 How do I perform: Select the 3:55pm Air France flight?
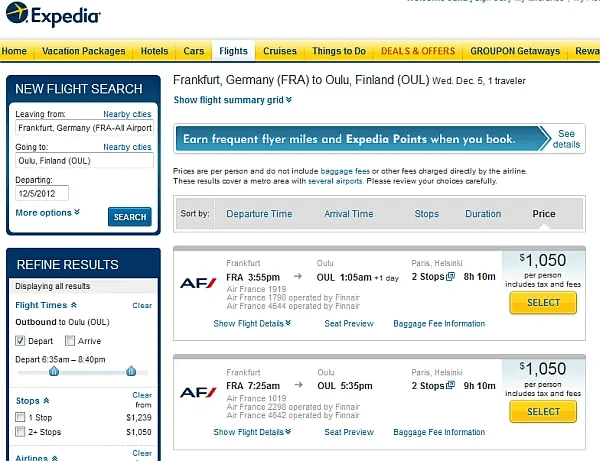coord(543,303)
